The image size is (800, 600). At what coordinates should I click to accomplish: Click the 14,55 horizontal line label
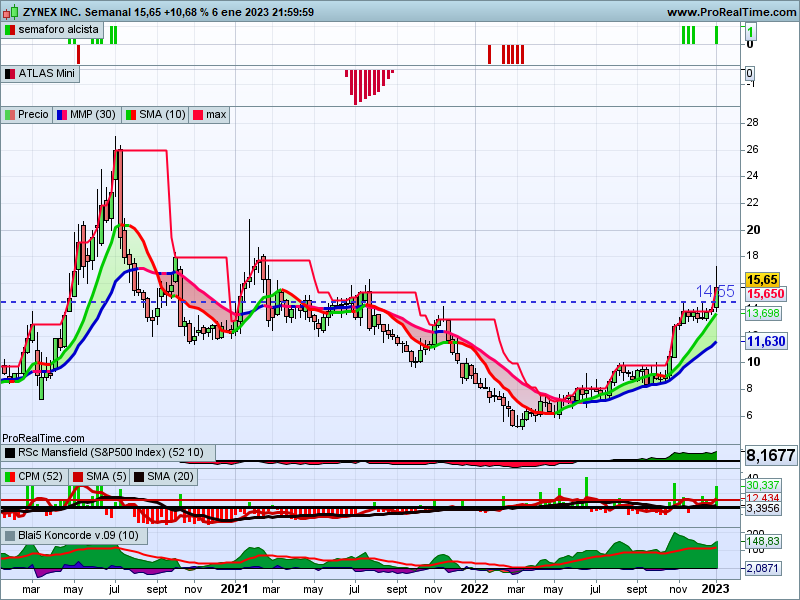715,292
